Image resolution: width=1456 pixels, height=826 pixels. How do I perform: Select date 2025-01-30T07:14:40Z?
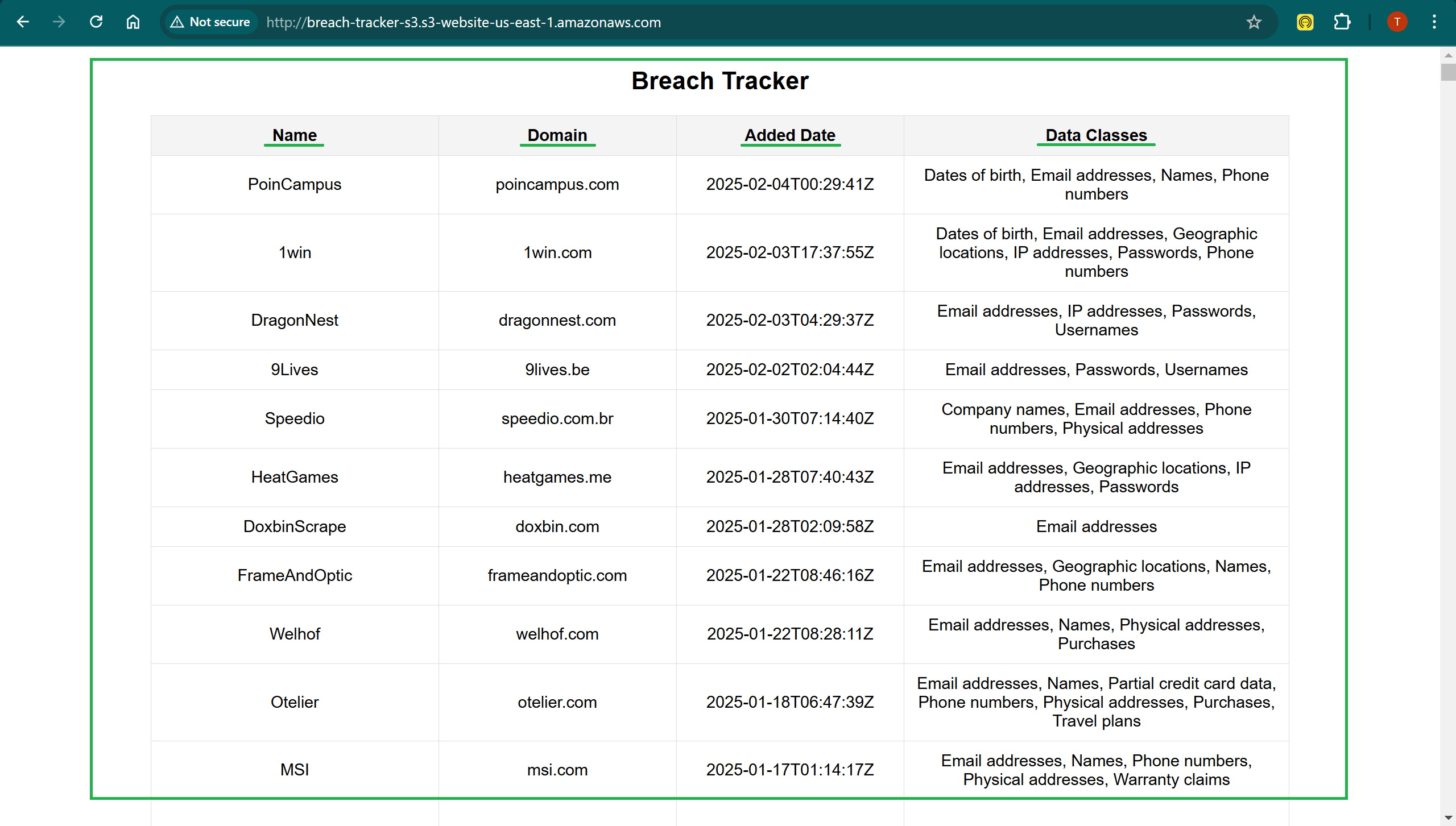(790, 419)
